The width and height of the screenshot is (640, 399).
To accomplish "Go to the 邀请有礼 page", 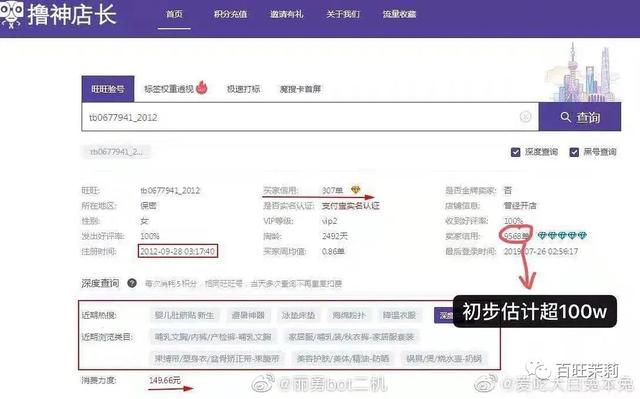I will click(x=287, y=14).
